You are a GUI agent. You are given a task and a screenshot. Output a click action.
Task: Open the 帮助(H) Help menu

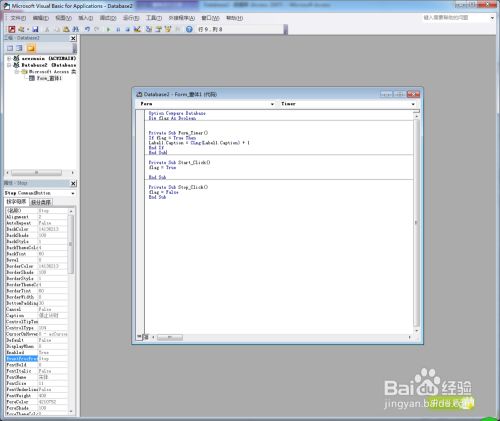[x=234, y=18]
